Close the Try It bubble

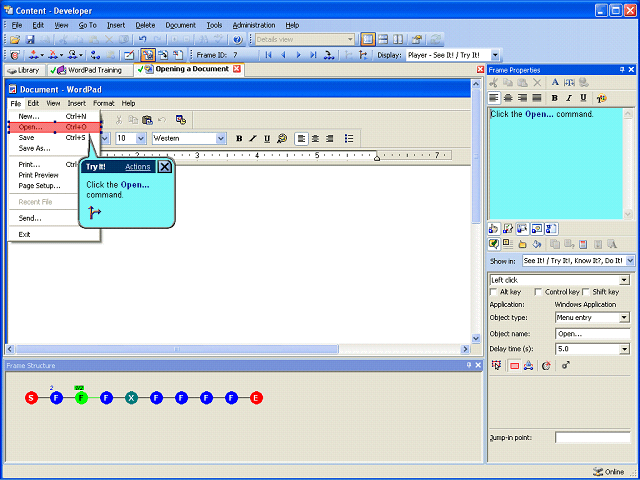[x=164, y=167]
